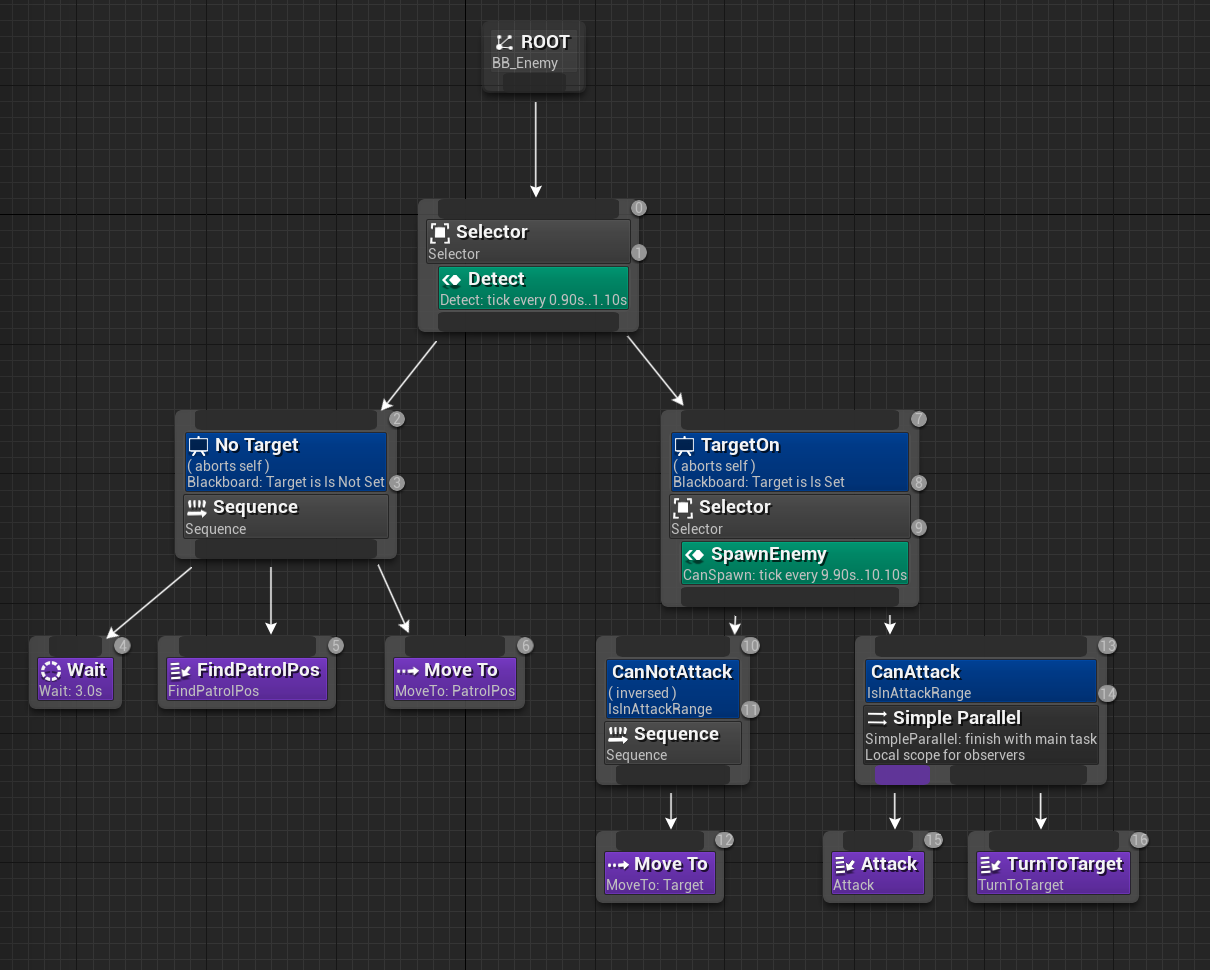The width and height of the screenshot is (1210, 970).
Task: Click the ROOT node bottom output pin
Action: (x=534, y=83)
